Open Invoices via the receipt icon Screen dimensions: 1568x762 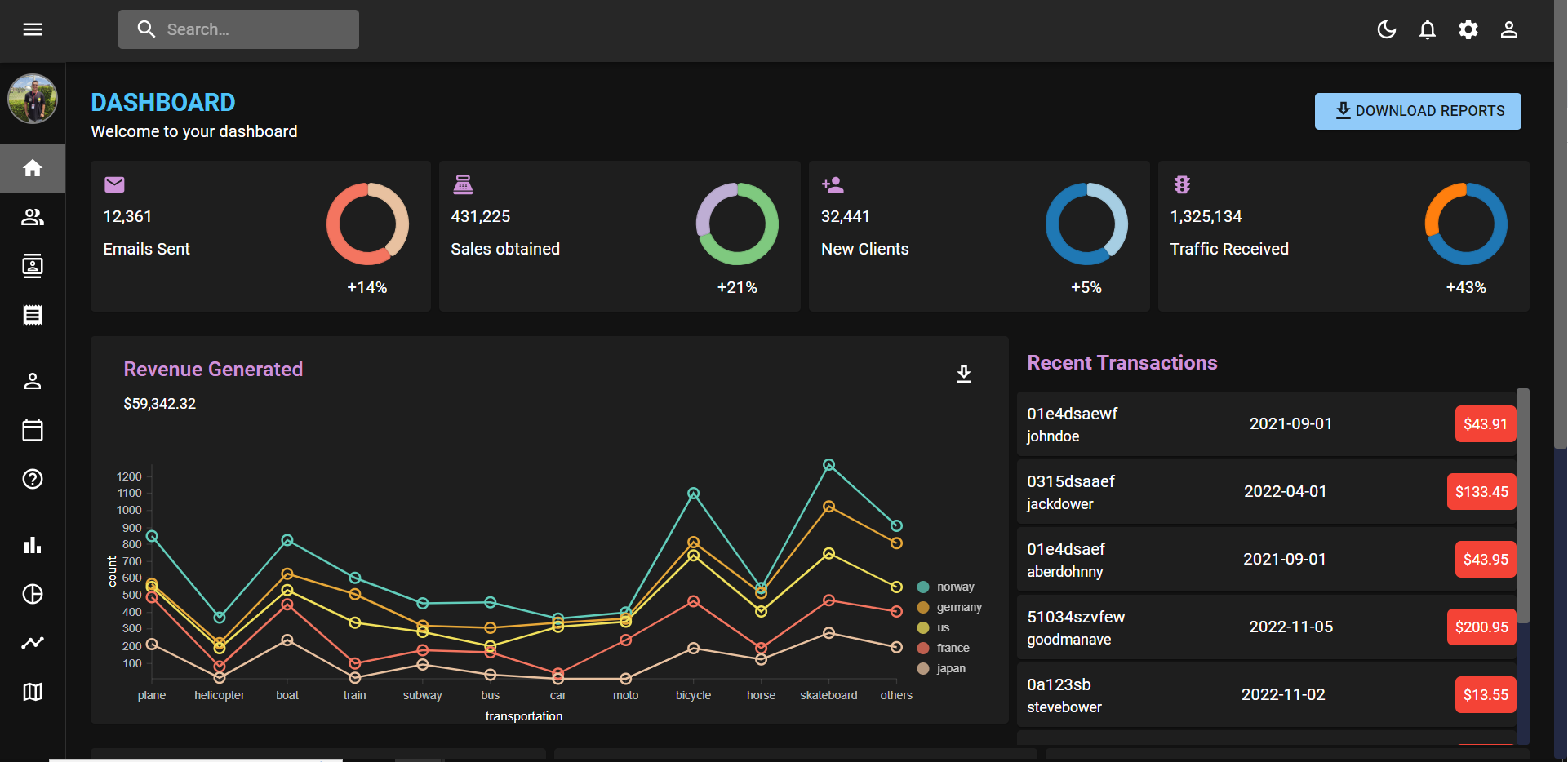(x=33, y=315)
